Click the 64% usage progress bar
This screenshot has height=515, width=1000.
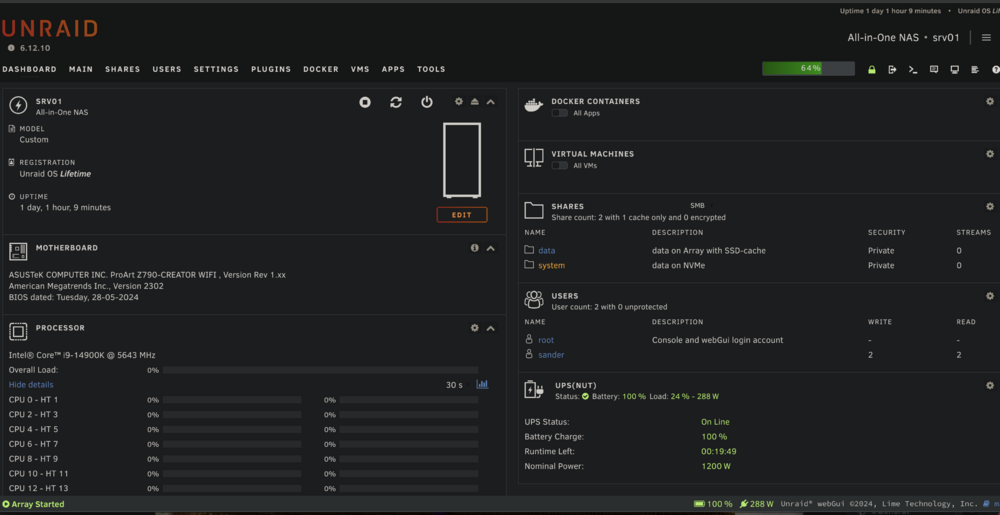coord(809,68)
